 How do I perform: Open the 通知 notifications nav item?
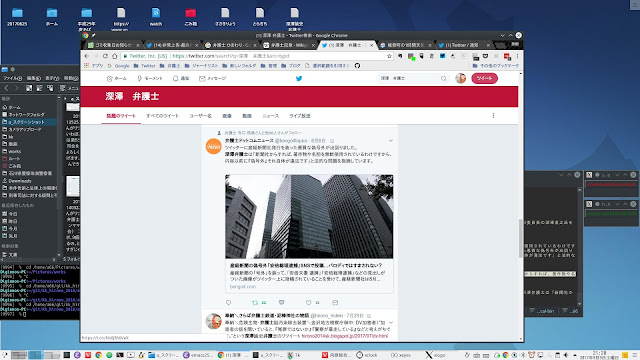click(x=181, y=78)
